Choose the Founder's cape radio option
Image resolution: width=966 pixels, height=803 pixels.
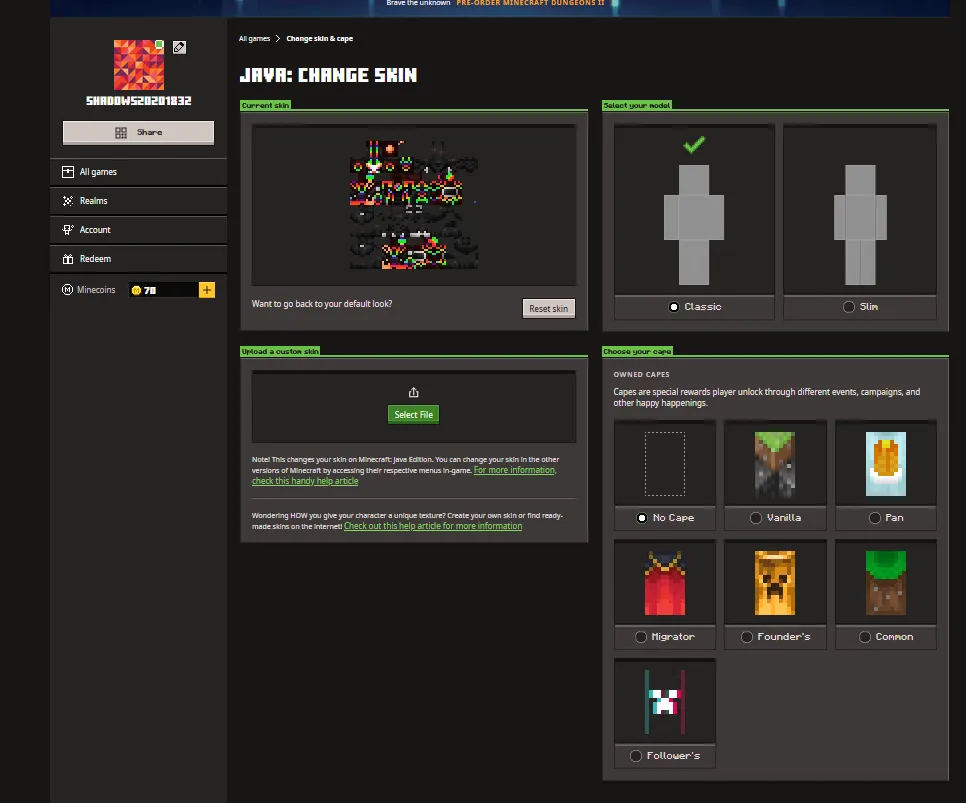[x=747, y=637]
